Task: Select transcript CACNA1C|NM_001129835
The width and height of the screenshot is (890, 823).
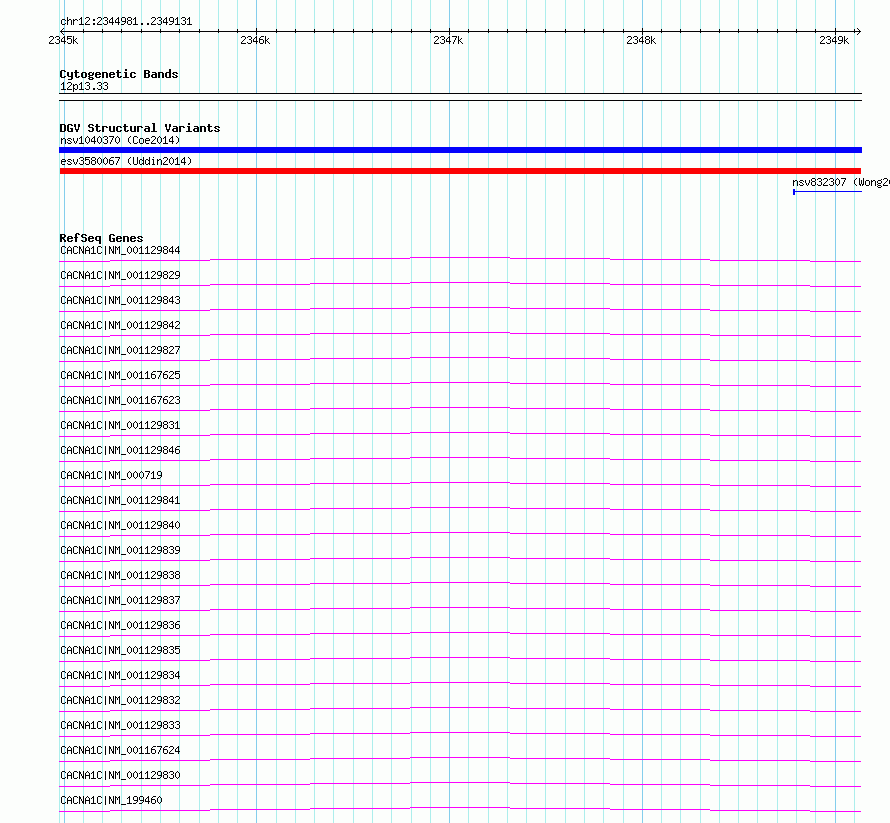Action: [x=120, y=650]
